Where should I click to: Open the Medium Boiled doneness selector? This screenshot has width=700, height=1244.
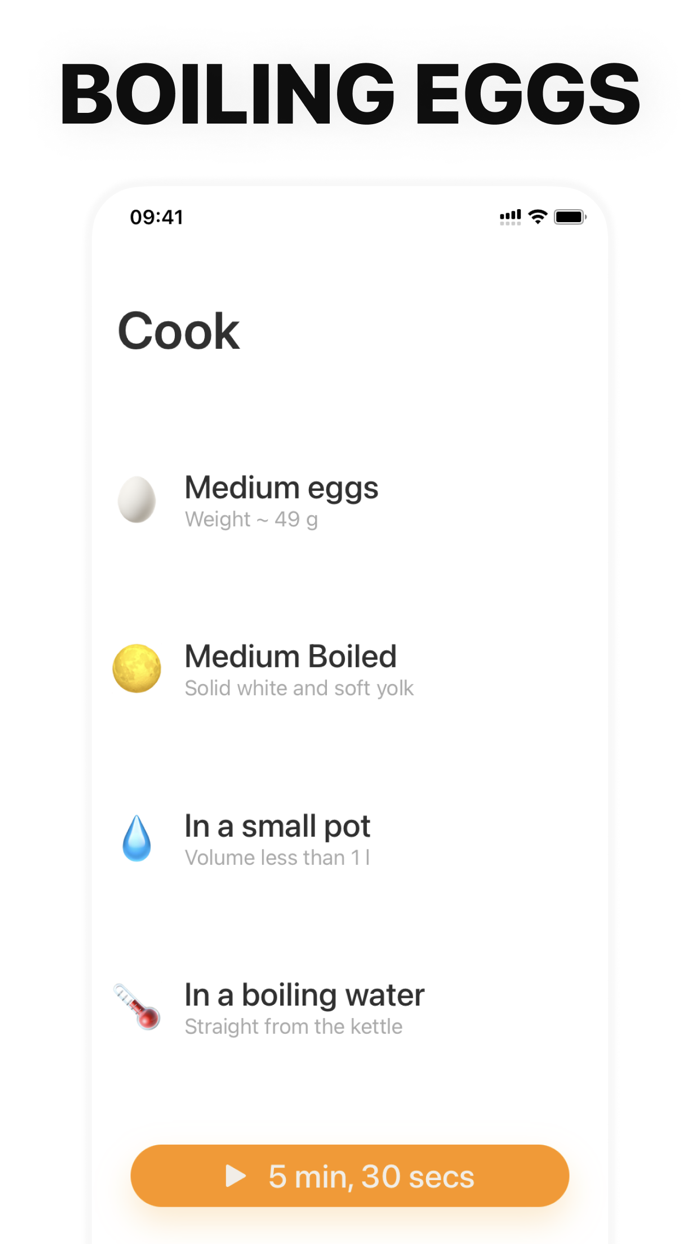(x=290, y=657)
